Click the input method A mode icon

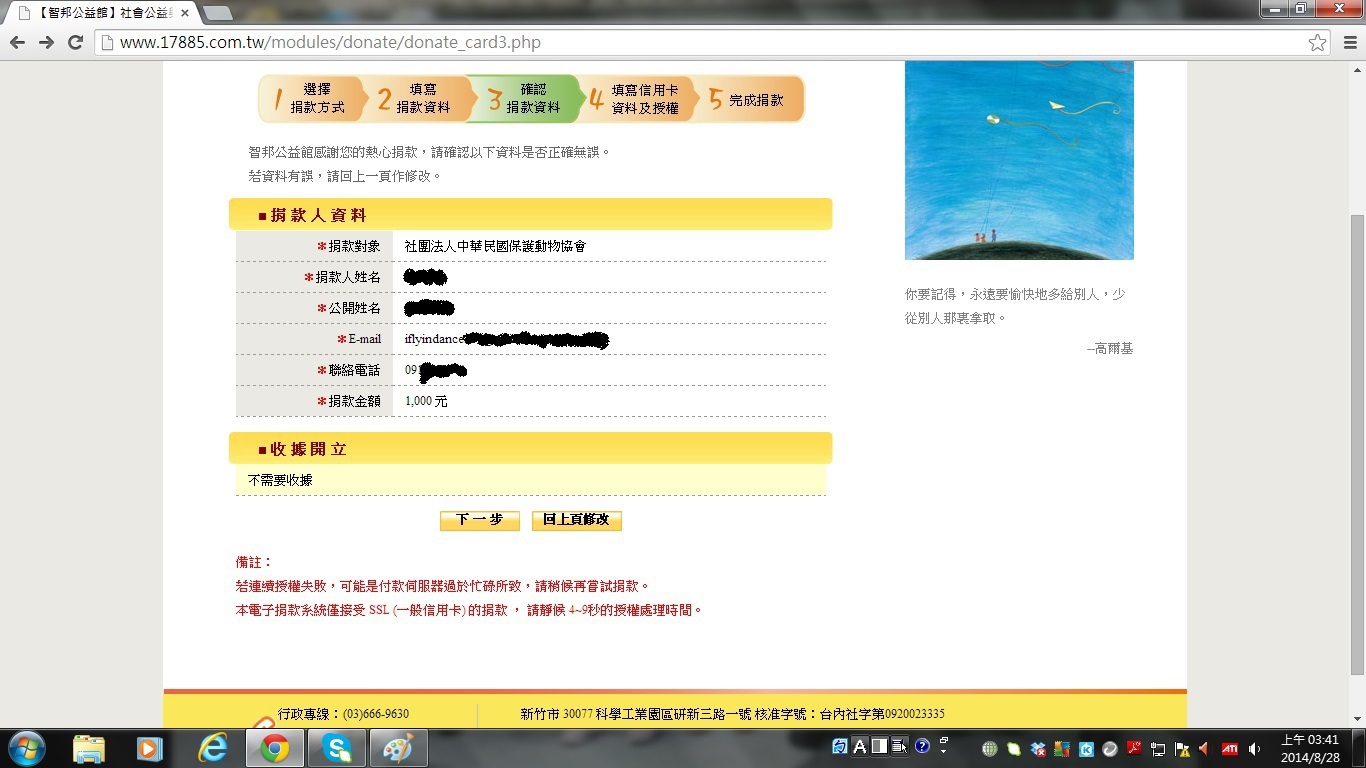click(x=860, y=746)
